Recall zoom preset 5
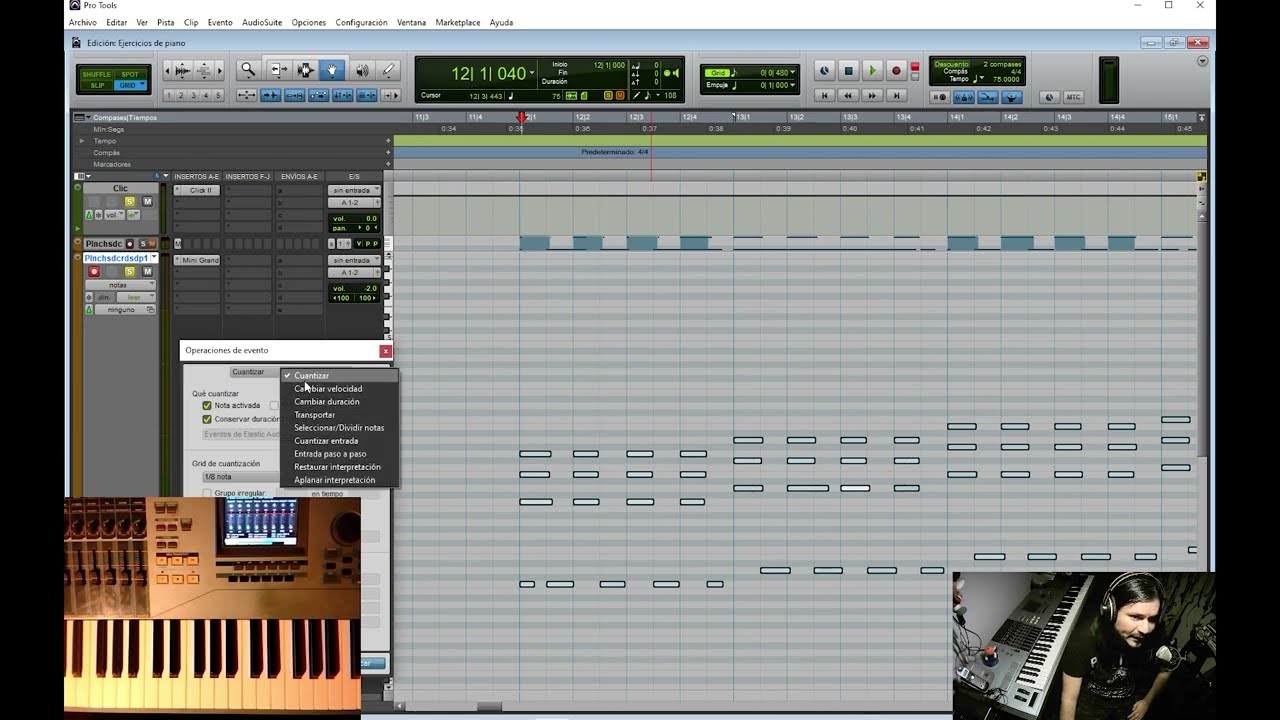The height and width of the screenshot is (720, 1280). pos(219,96)
